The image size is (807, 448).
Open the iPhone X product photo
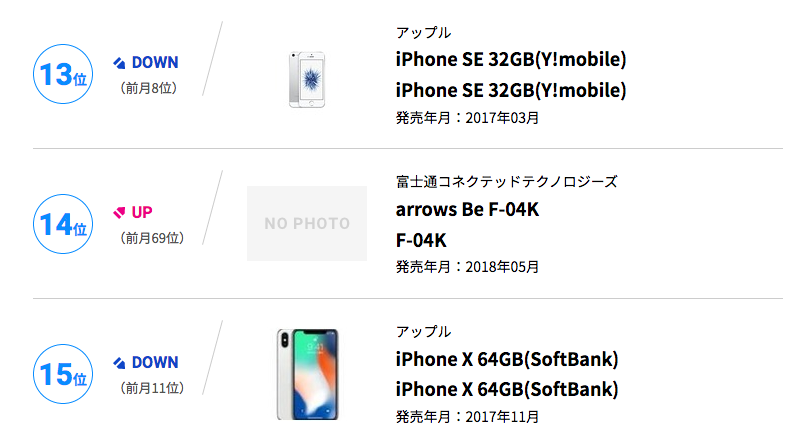[x=307, y=374]
